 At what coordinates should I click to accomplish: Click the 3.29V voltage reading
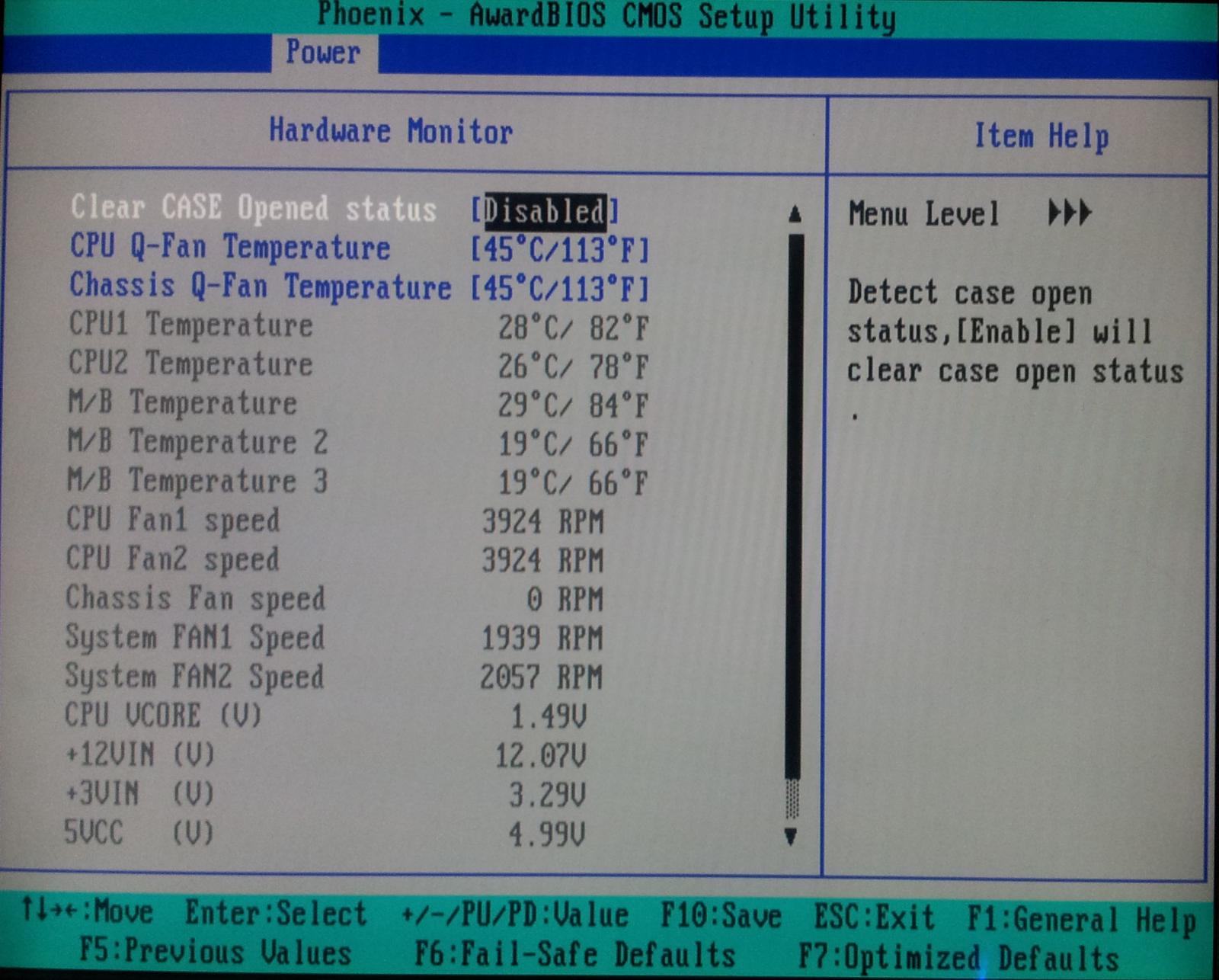548,796
